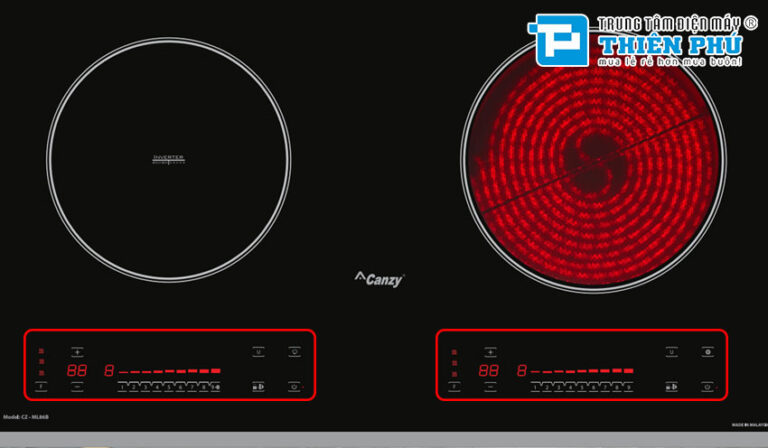Tap the round icon key above the right power key
This screenshot has height=448, width=768.
[708, 352]
